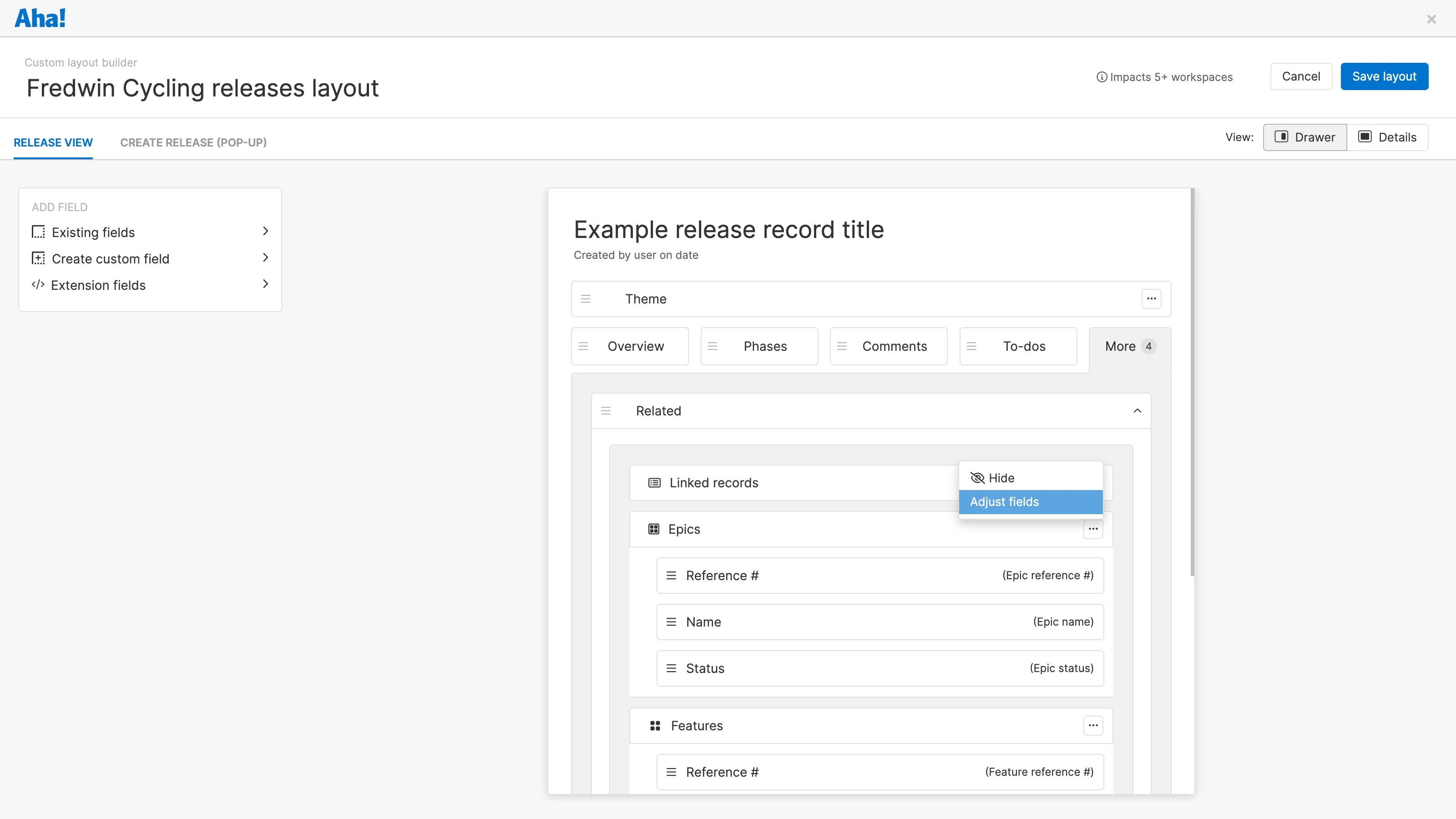
Task: Switch to Create Release (Pop-up) tab
Action: (x=193, y=142)
